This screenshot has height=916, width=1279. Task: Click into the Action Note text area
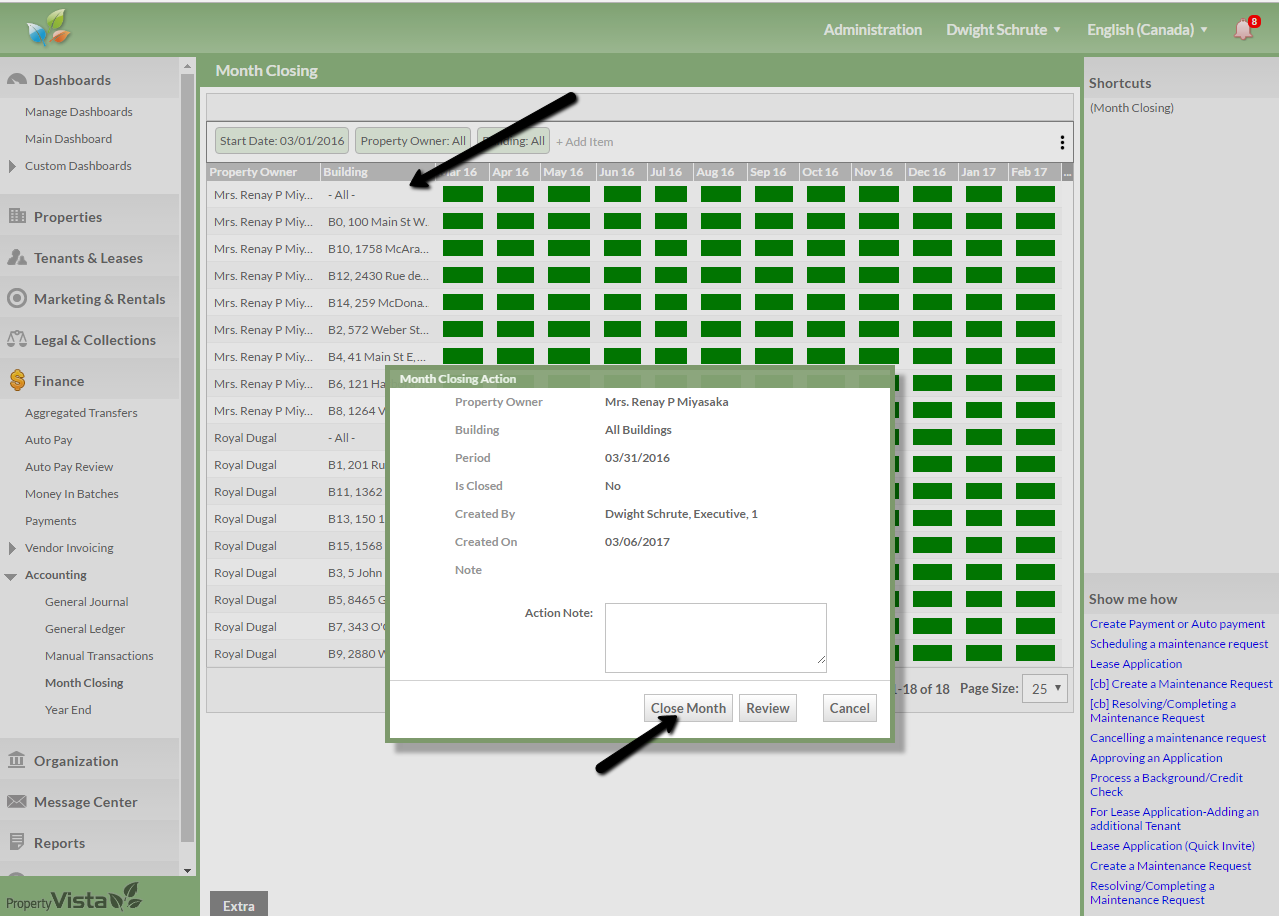click(x=715, y=637)
